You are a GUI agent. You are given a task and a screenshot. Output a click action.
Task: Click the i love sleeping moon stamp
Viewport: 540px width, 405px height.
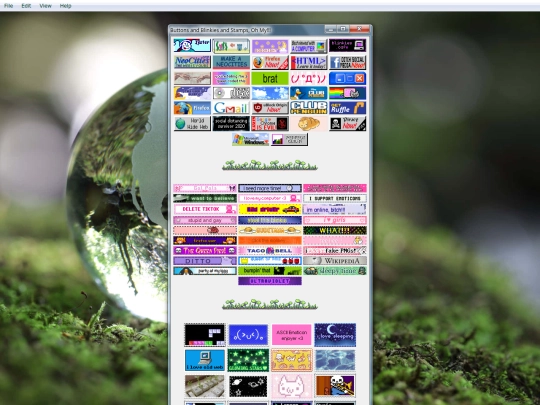(335, 335)
